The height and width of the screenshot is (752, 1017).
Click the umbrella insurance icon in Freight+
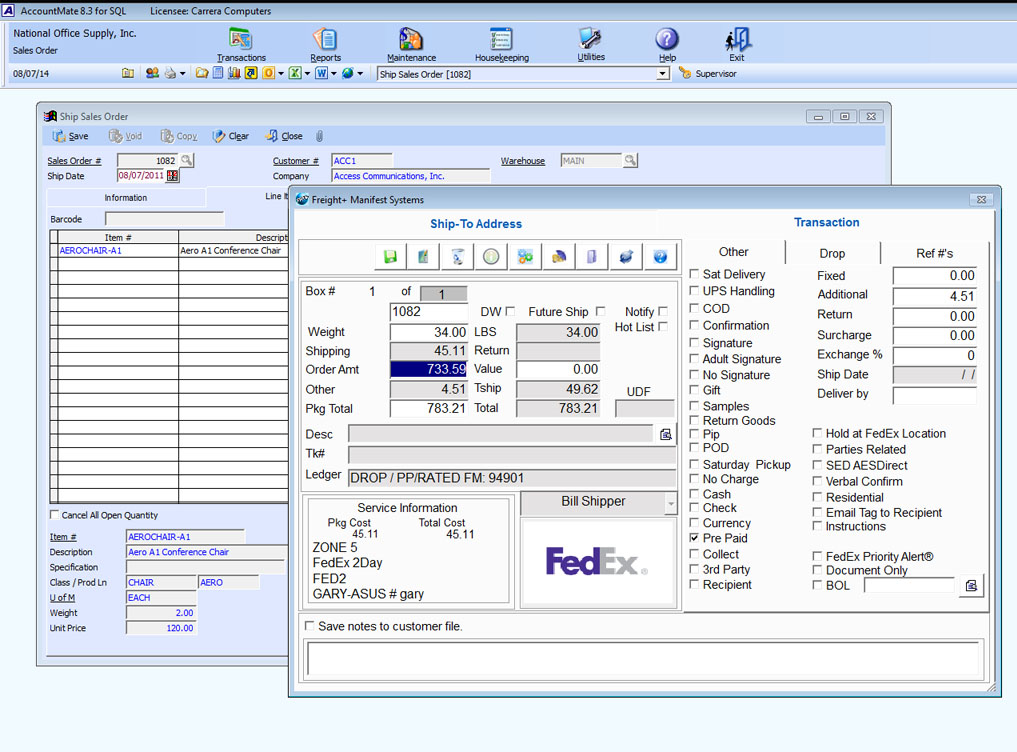[x=558, y=257]
